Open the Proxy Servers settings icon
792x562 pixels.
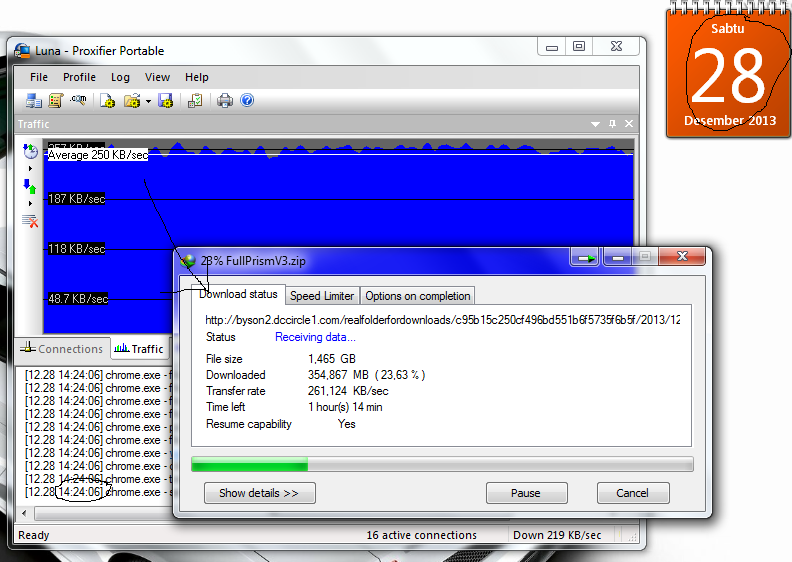click(34, 100)
